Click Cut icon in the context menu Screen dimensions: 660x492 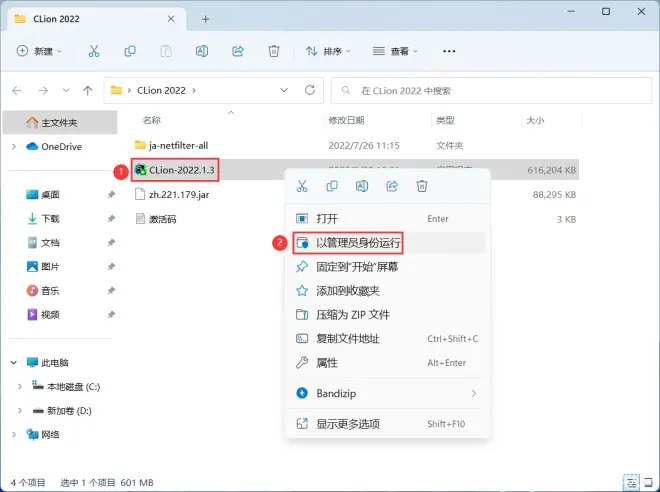point(302,186)
